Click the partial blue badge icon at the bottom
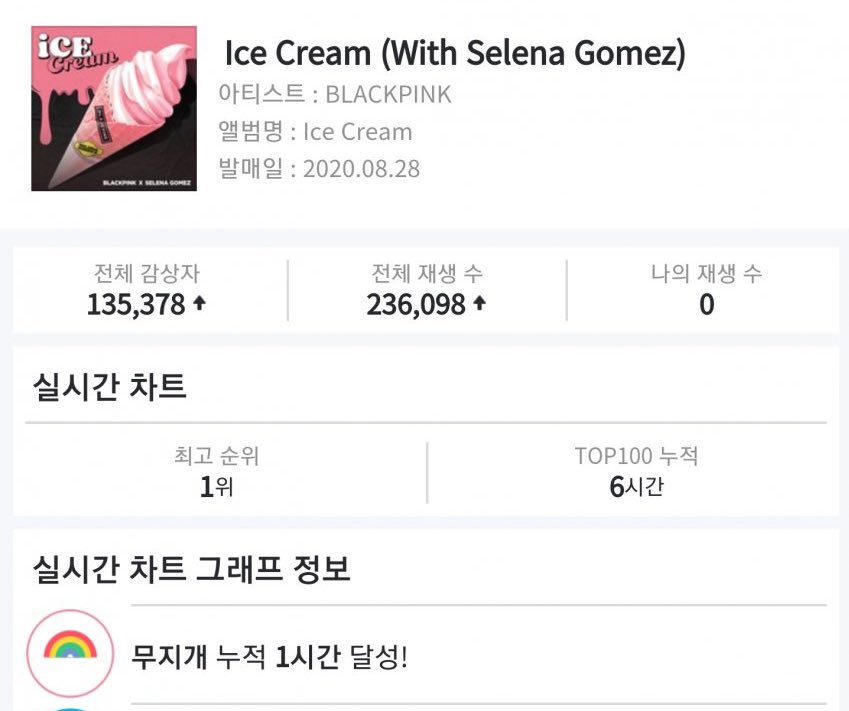 coord(70,709)
